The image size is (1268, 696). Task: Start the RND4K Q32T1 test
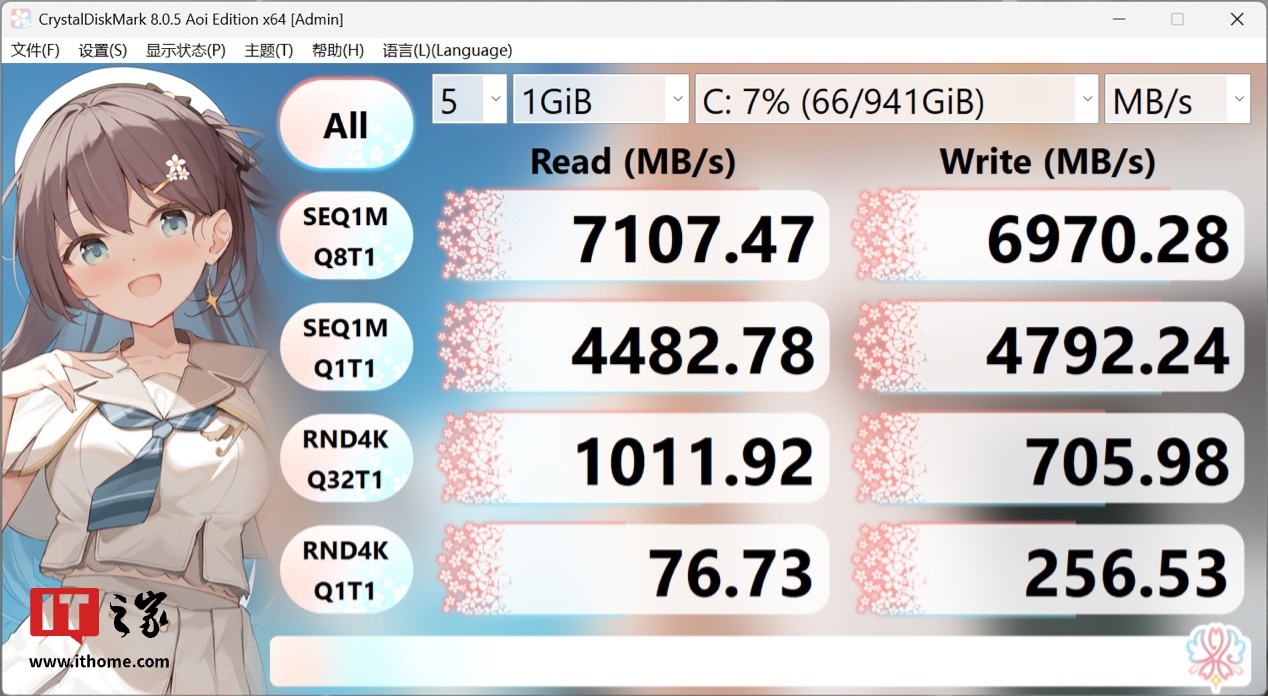coord(345,459)
